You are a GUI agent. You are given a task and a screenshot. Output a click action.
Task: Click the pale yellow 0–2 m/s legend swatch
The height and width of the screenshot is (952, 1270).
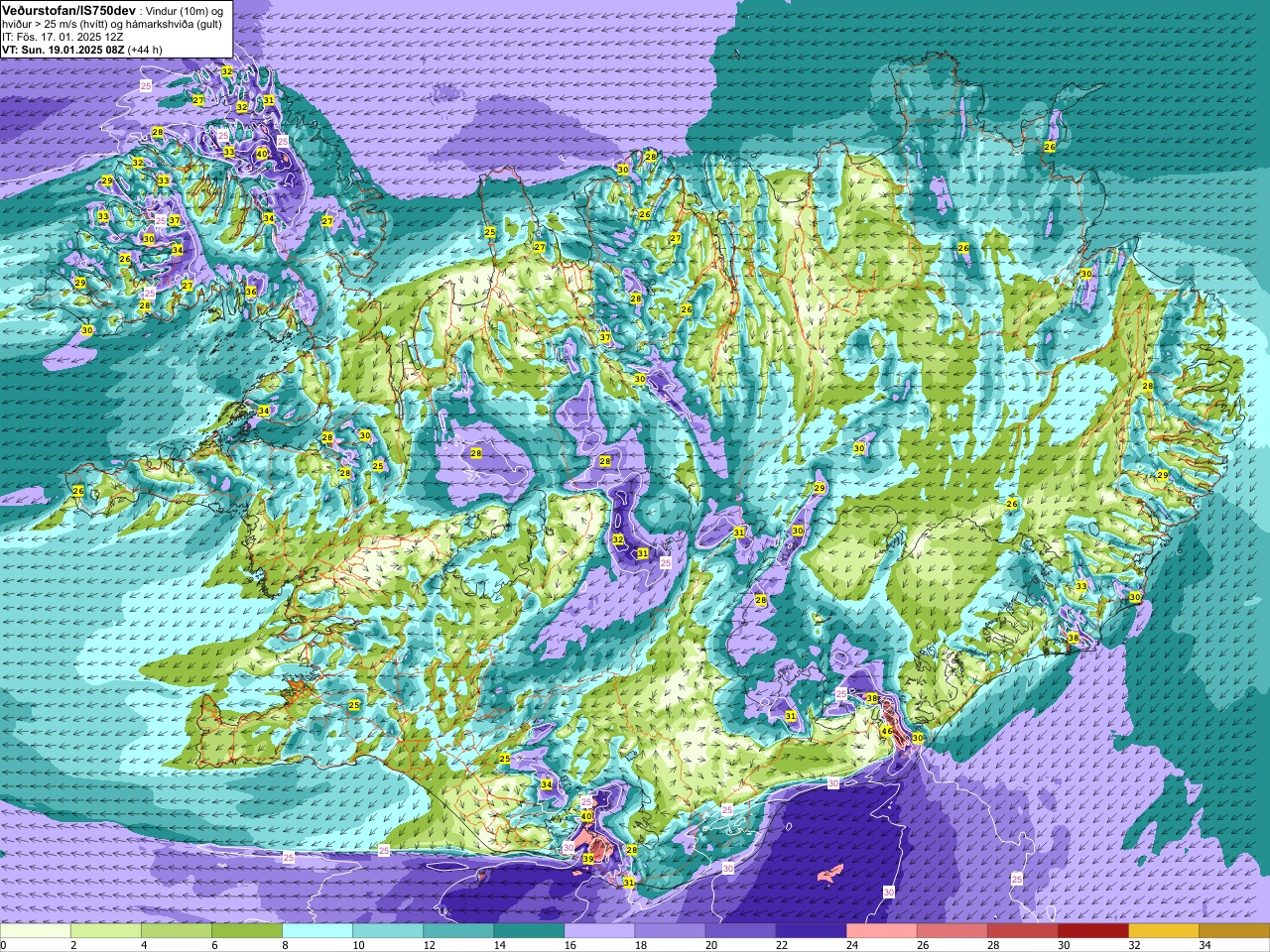pos(36,932)
